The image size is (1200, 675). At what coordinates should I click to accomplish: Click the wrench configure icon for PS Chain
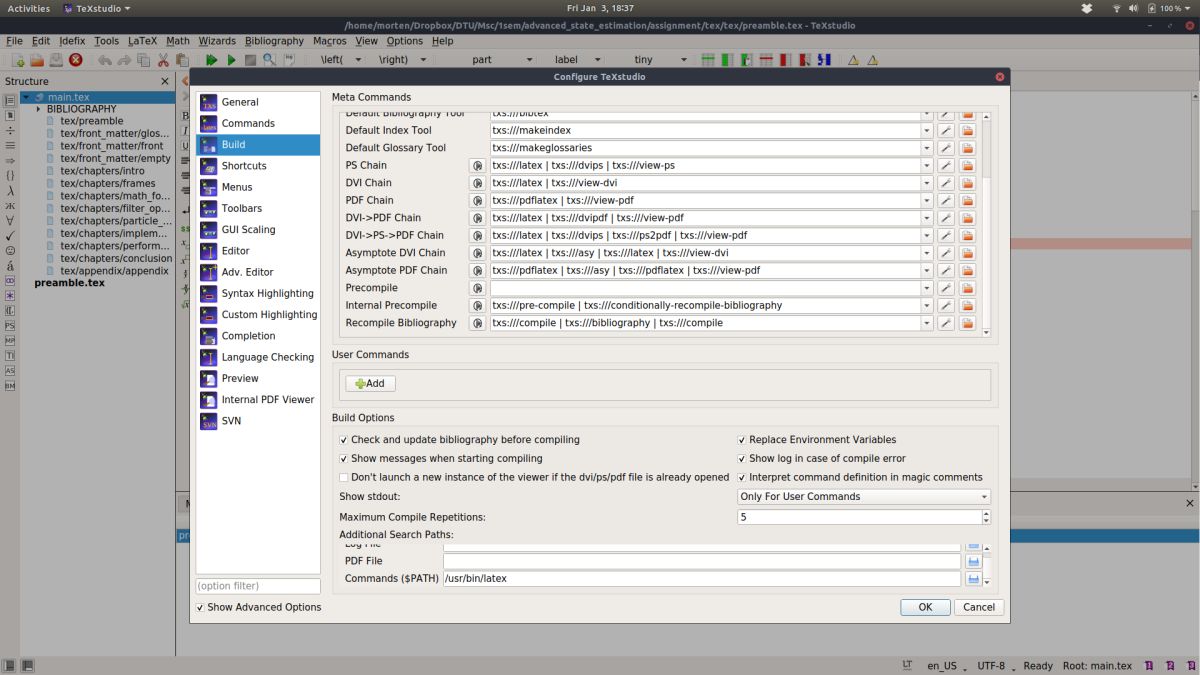tap(946, 165)
